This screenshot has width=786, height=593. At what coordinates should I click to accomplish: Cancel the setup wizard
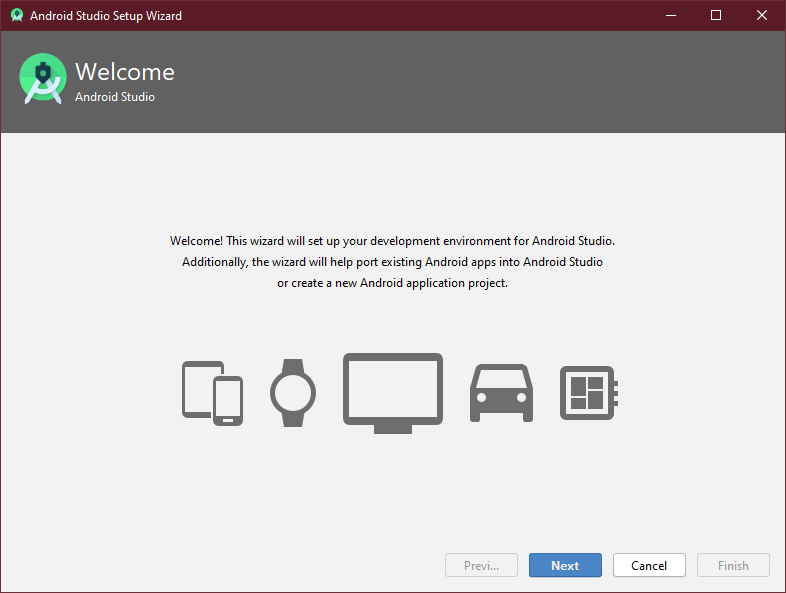point(649,565)
